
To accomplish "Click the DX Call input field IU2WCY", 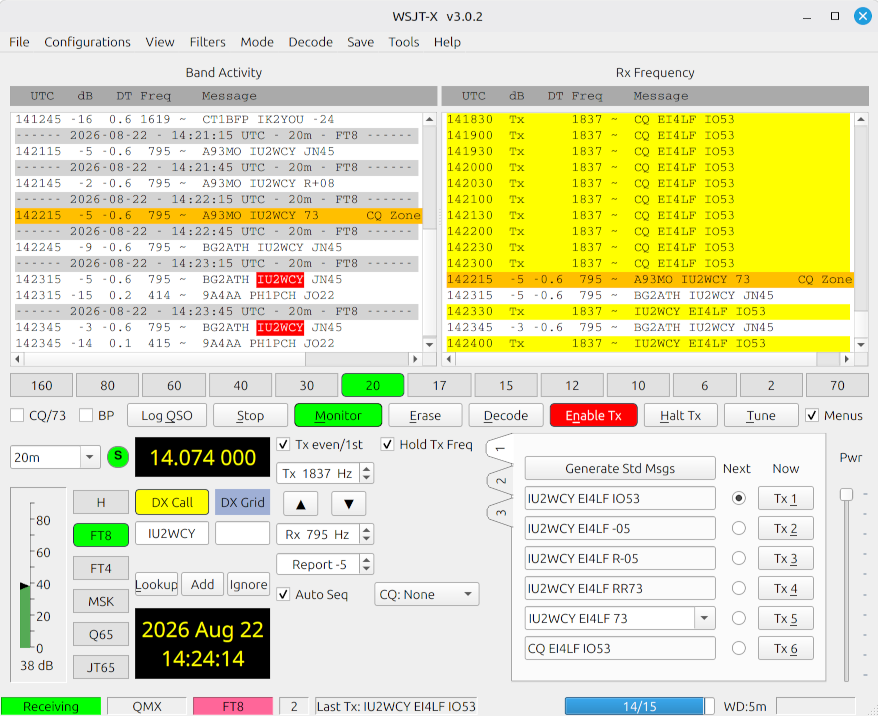I will tap(171, 534).
